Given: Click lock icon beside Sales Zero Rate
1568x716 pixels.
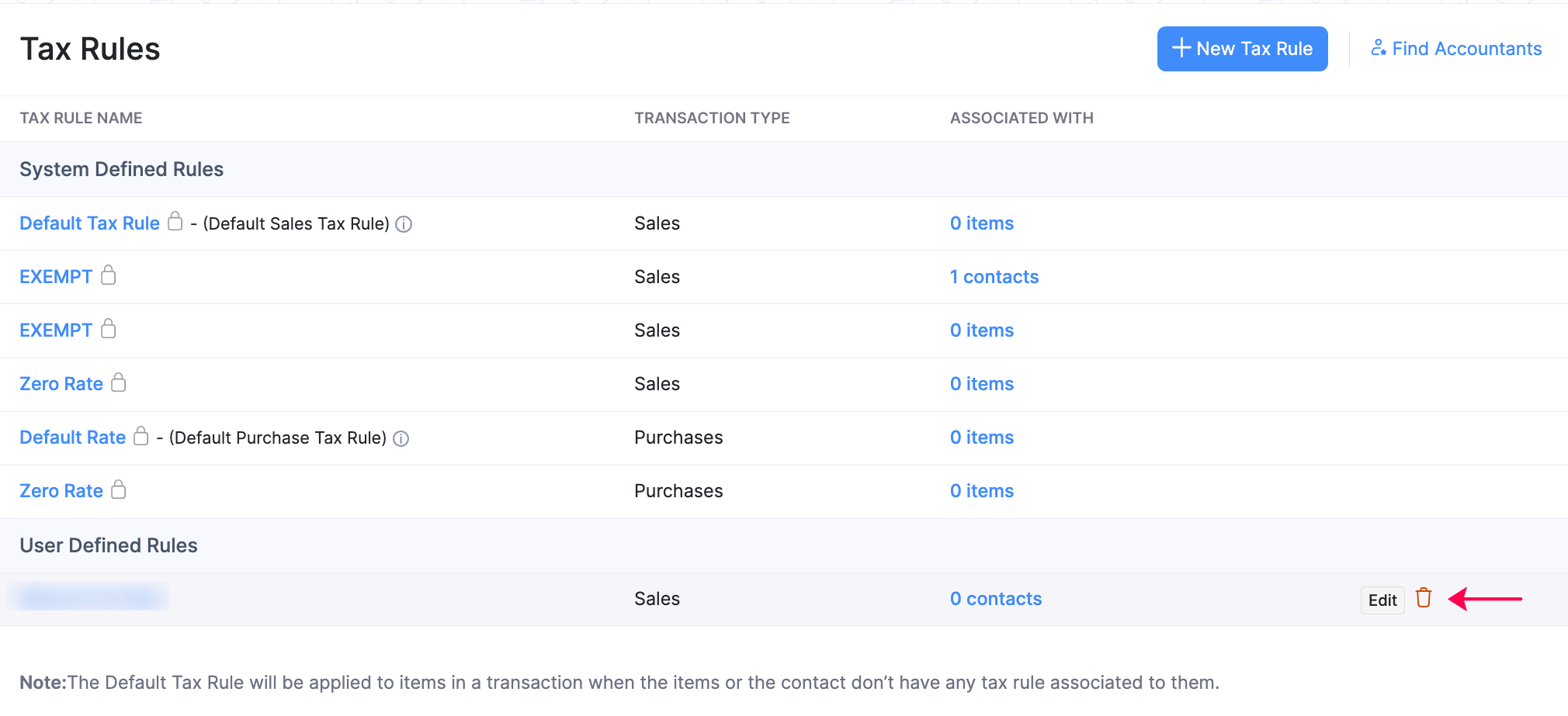Looking at the screenshot, I should pos(119,382).
